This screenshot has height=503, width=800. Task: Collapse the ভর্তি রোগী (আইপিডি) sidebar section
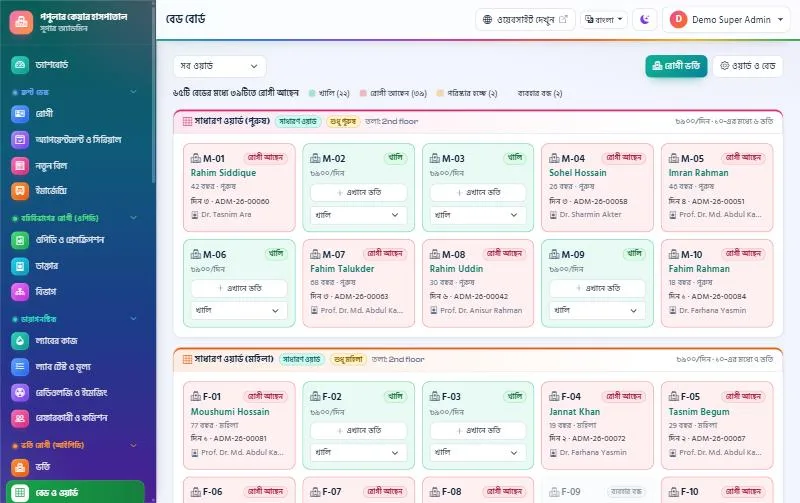133,445
